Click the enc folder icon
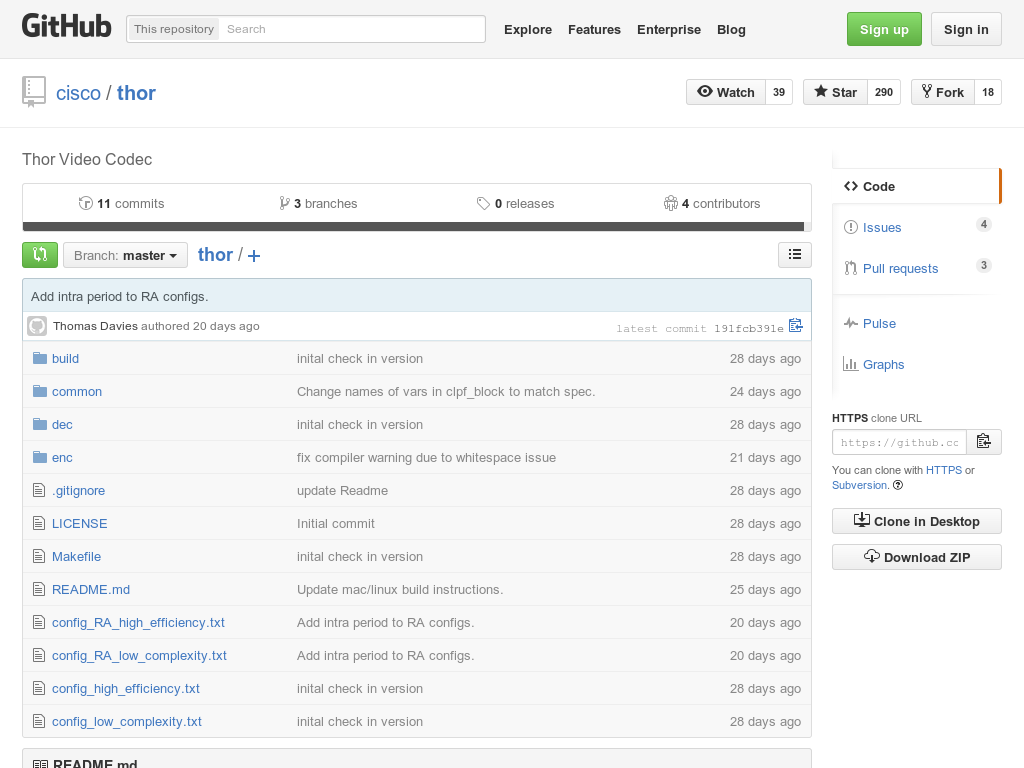This screenshot has width=1024, height=768. coord(40,457)
